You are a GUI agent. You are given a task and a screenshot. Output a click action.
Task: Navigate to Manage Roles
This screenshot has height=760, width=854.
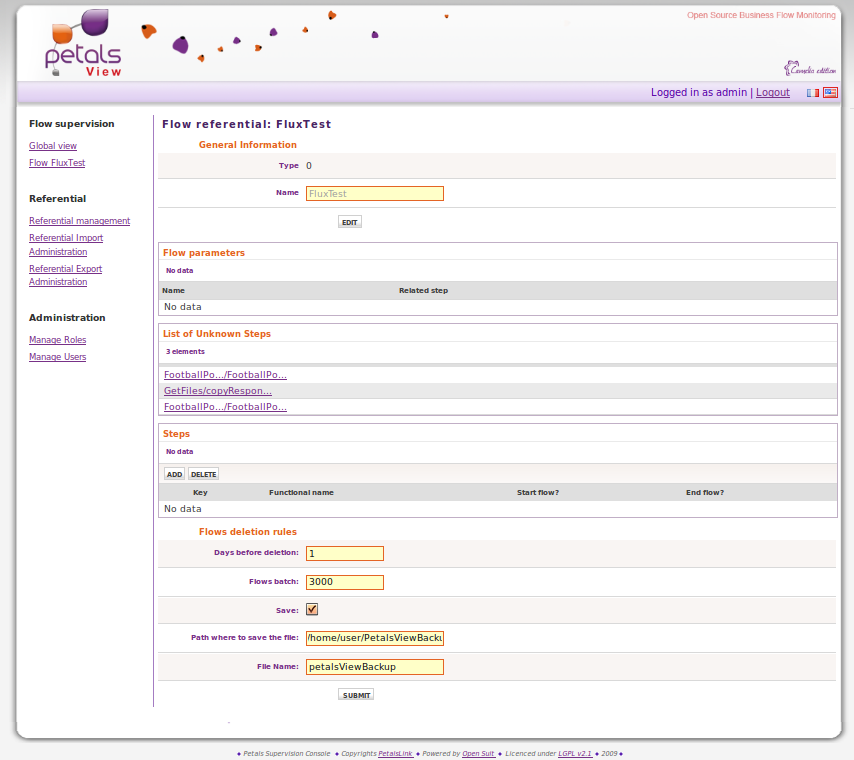coord(58,340)
